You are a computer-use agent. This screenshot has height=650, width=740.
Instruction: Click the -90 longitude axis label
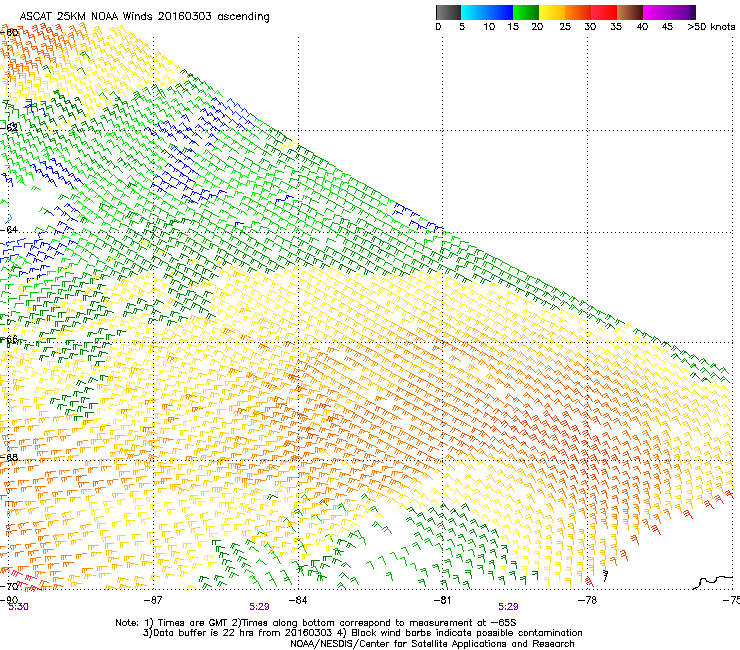click(9, 600)
